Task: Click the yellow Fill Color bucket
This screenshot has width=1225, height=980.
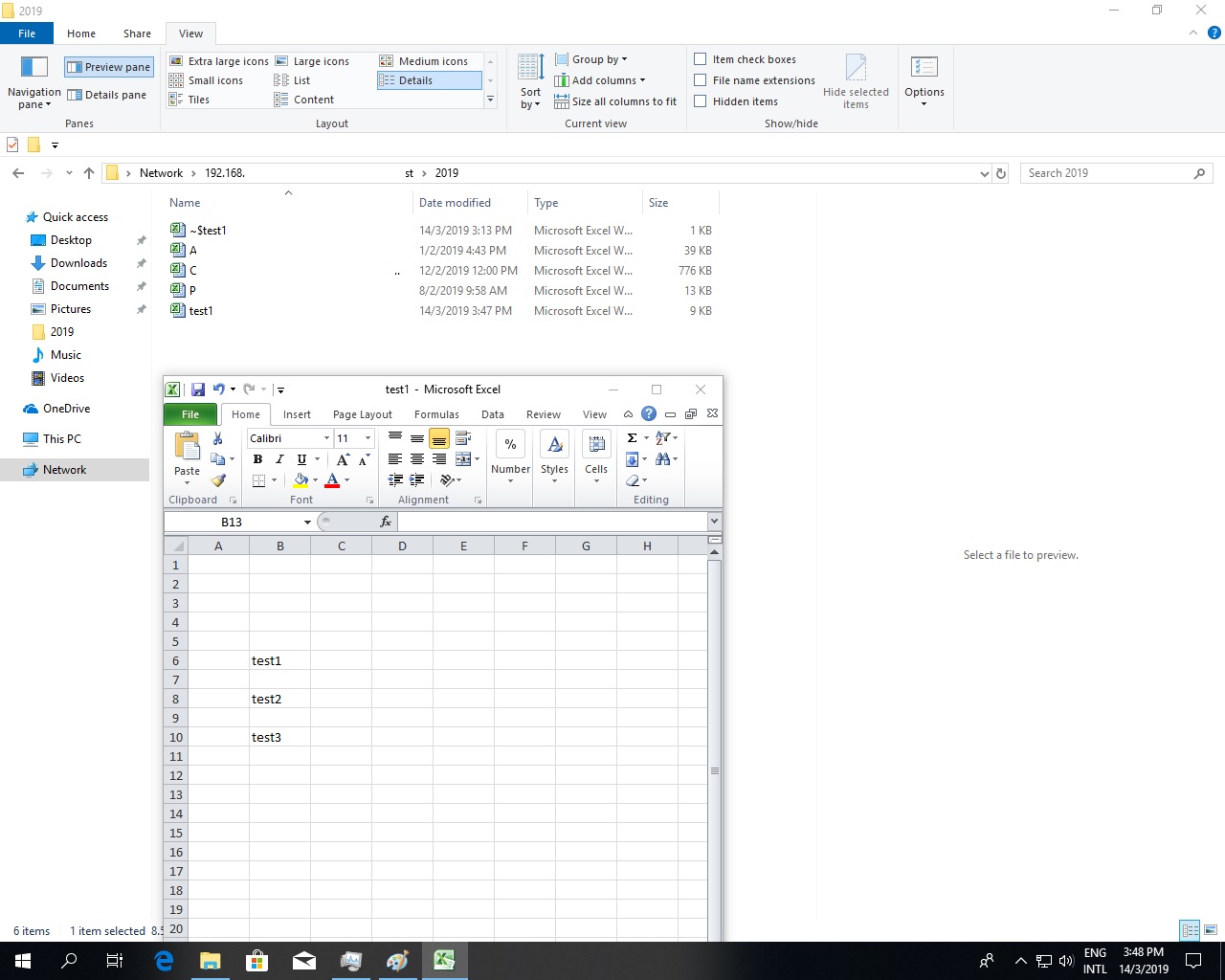Action: point(301,480)
